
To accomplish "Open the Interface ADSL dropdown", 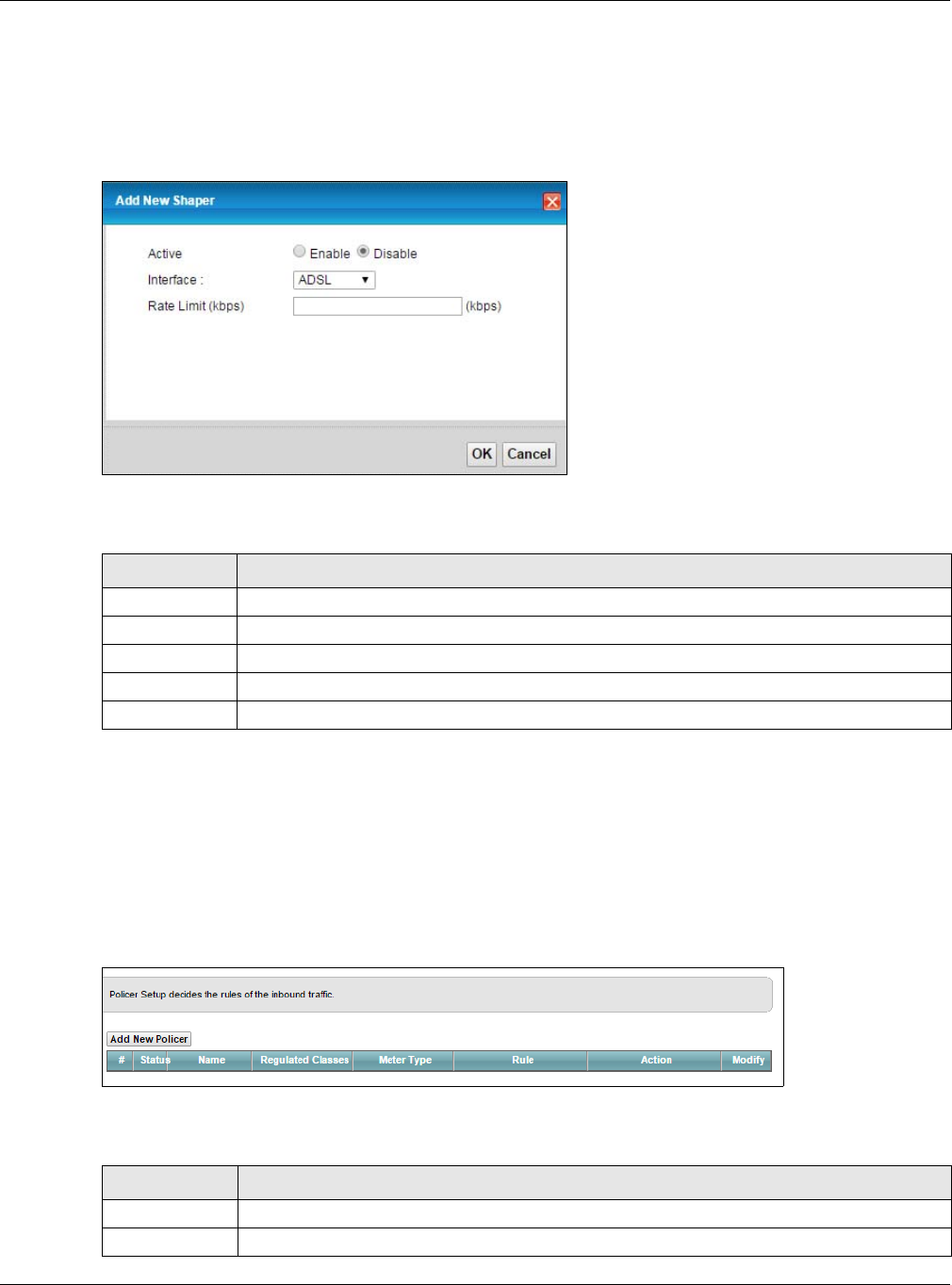I will tap(335, 280).
